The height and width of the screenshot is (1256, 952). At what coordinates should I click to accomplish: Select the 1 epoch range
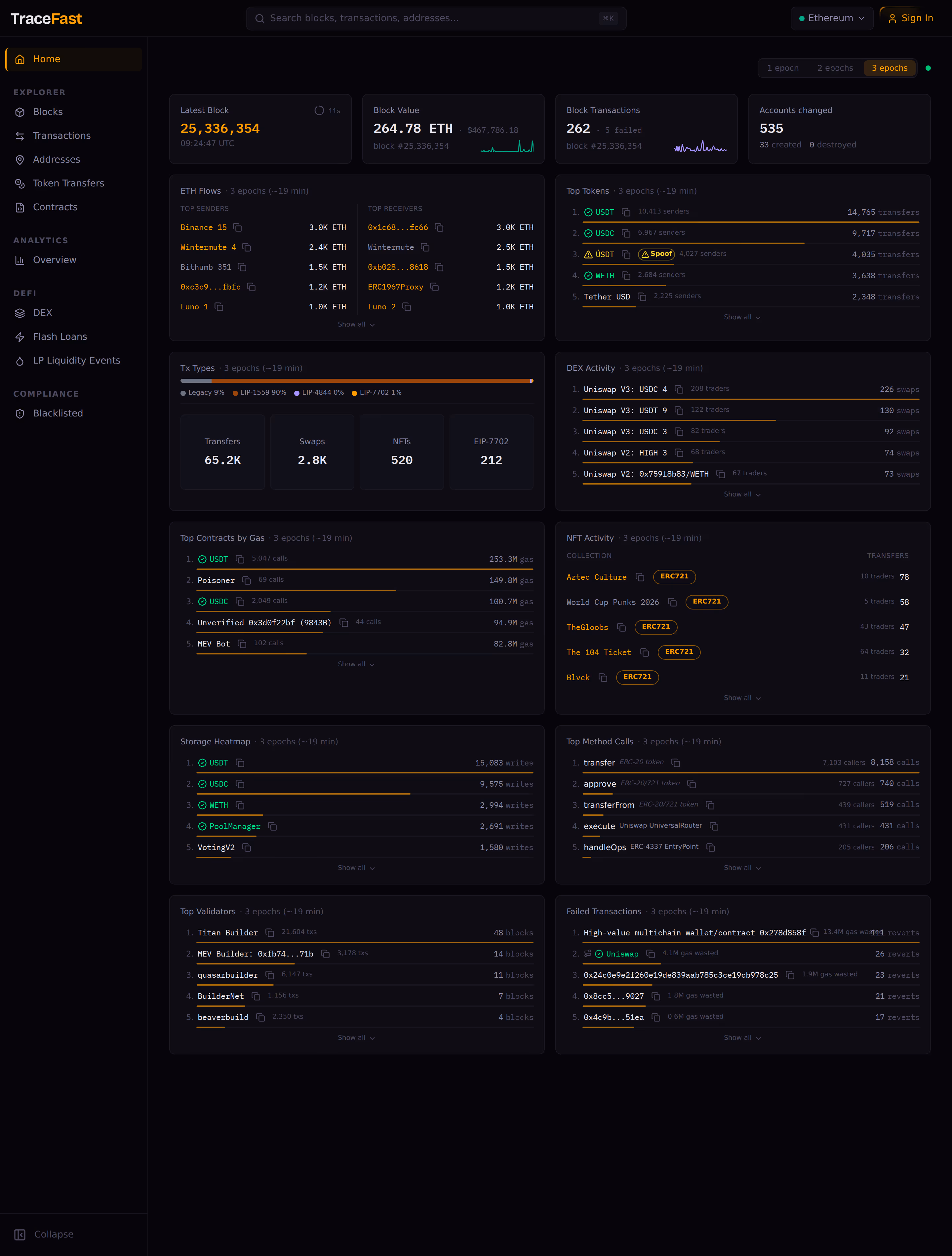point(783,68)
